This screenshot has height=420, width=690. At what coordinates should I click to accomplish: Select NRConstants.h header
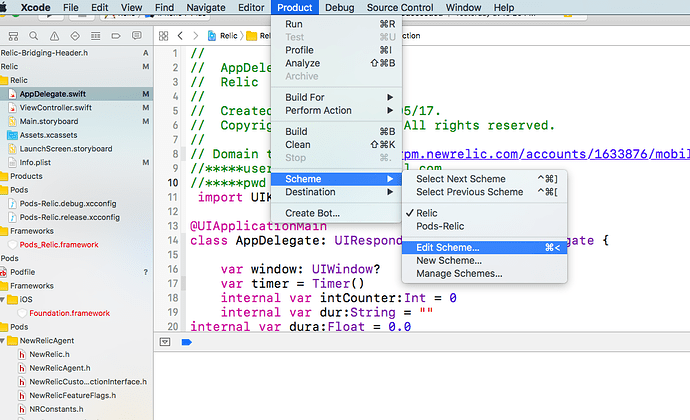point(56,409)
